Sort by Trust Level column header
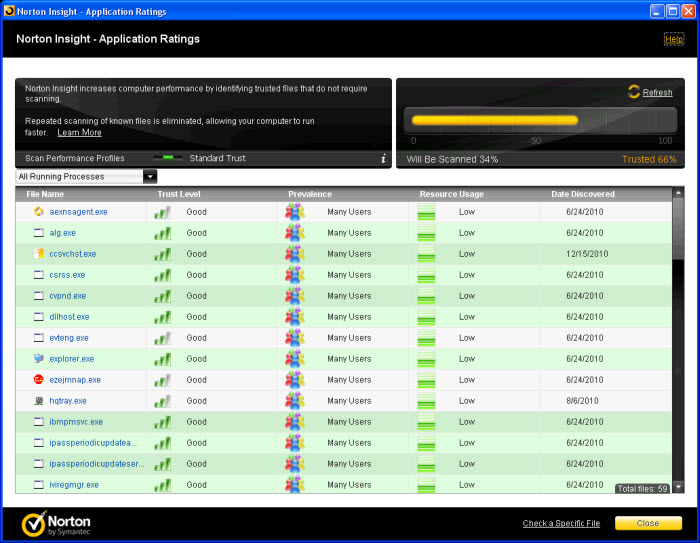700x543 pixels. click(179, 194)
